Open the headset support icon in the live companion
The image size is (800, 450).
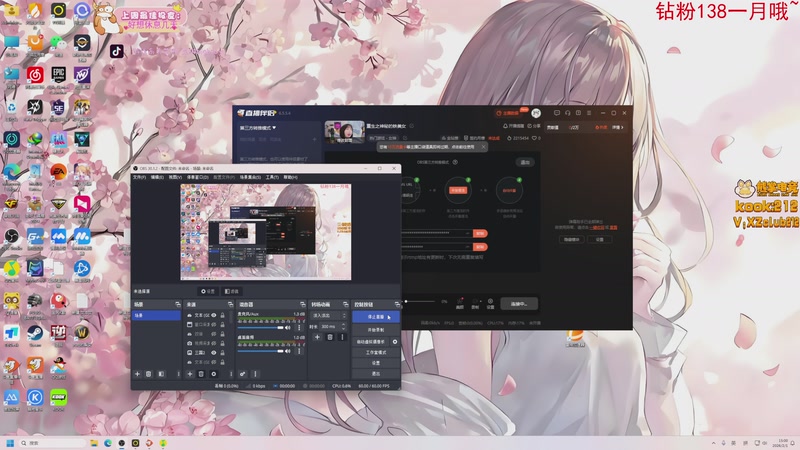coord(568,113)
